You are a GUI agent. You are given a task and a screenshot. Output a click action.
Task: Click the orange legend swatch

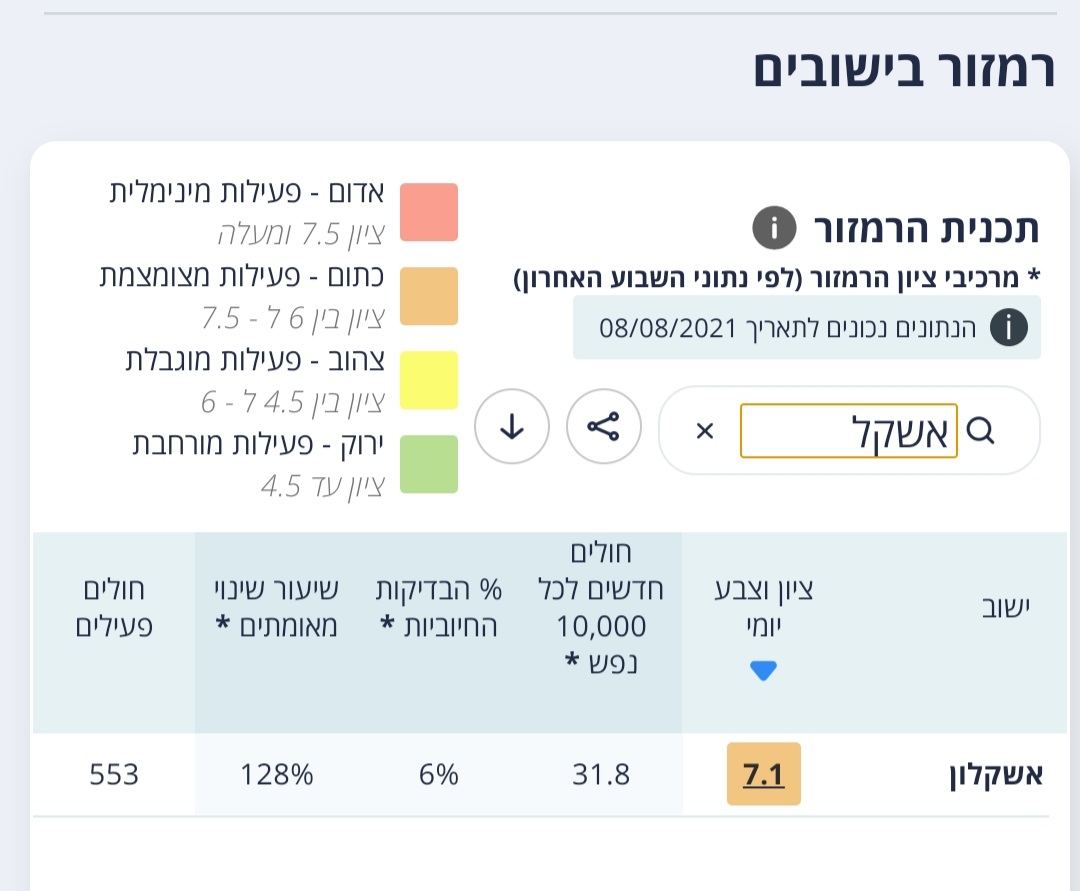(x=429, y=296)
